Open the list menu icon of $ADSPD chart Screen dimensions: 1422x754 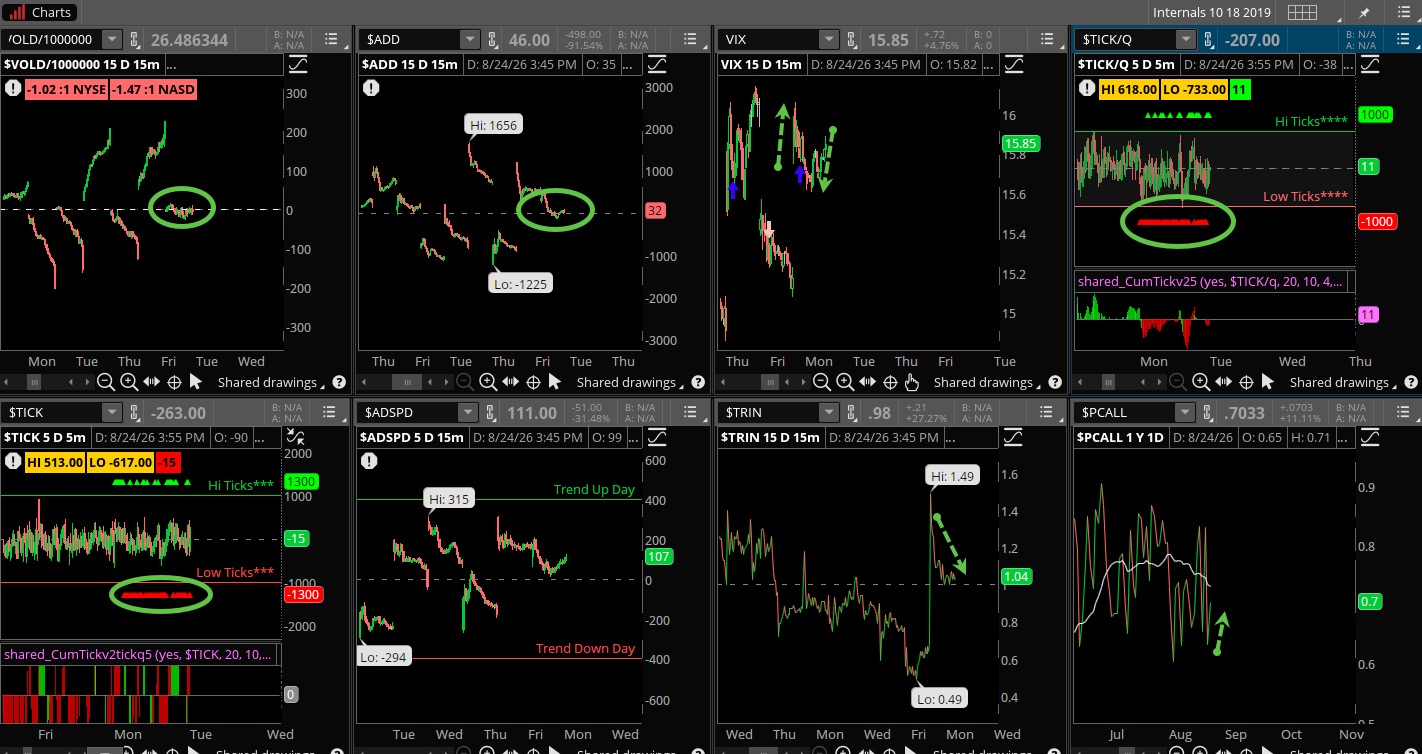point(689,413)
